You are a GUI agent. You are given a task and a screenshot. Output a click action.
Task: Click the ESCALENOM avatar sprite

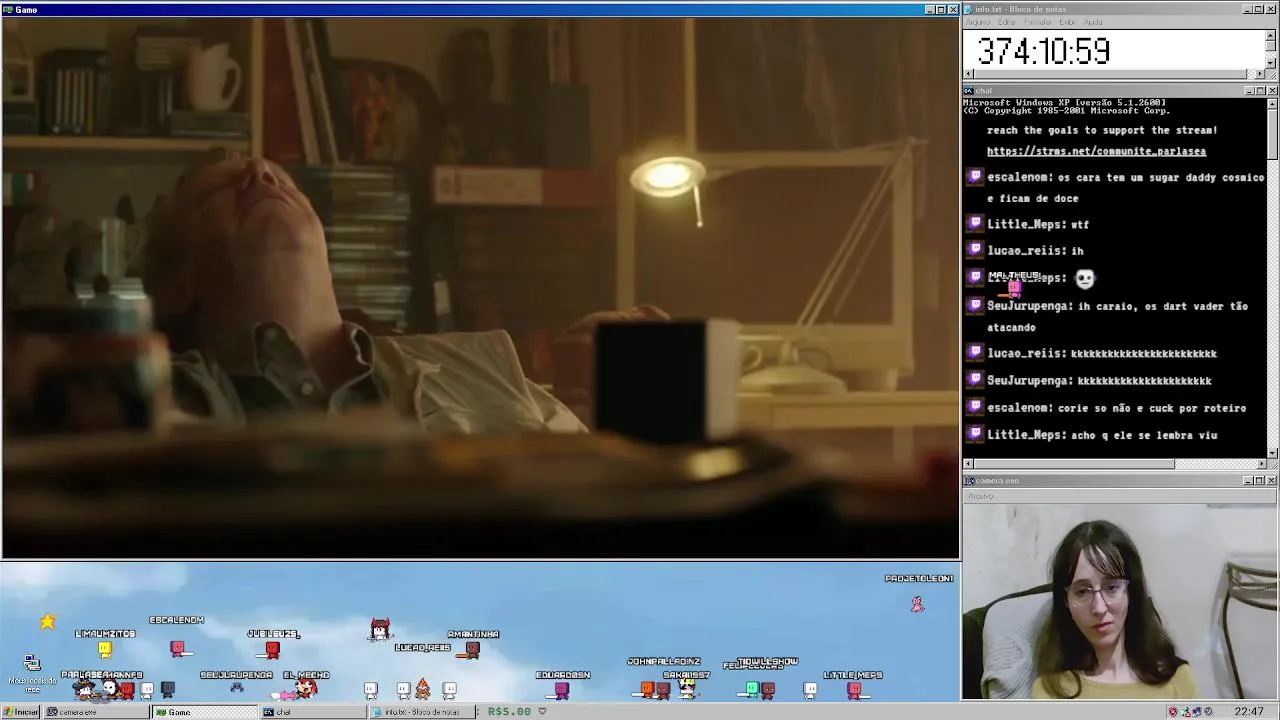(x=178, y=649)
